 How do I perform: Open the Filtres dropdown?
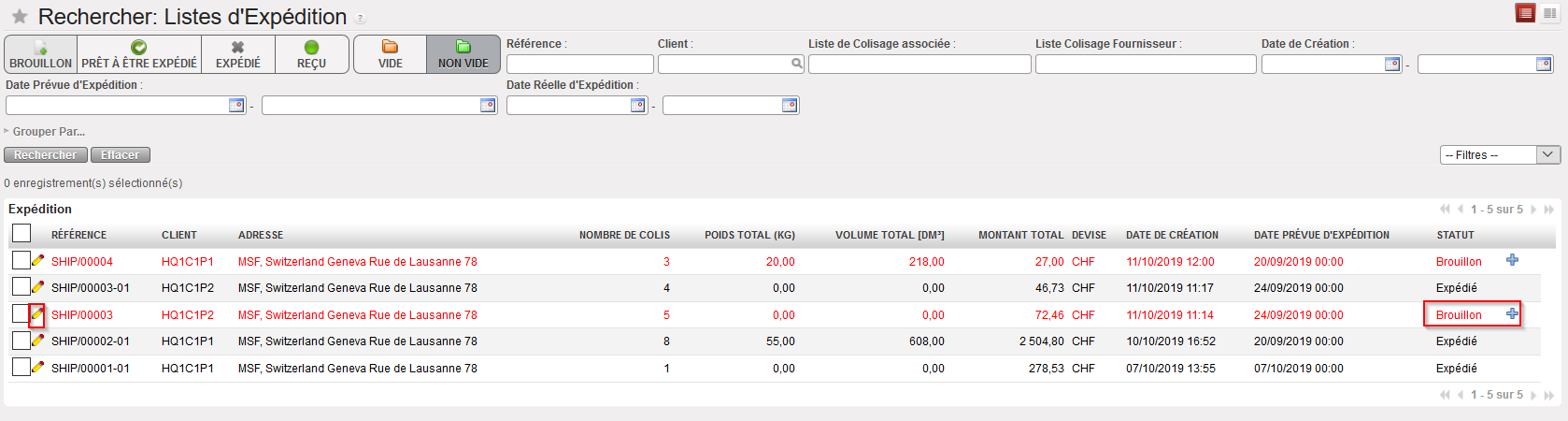[x=1500, y=155]
